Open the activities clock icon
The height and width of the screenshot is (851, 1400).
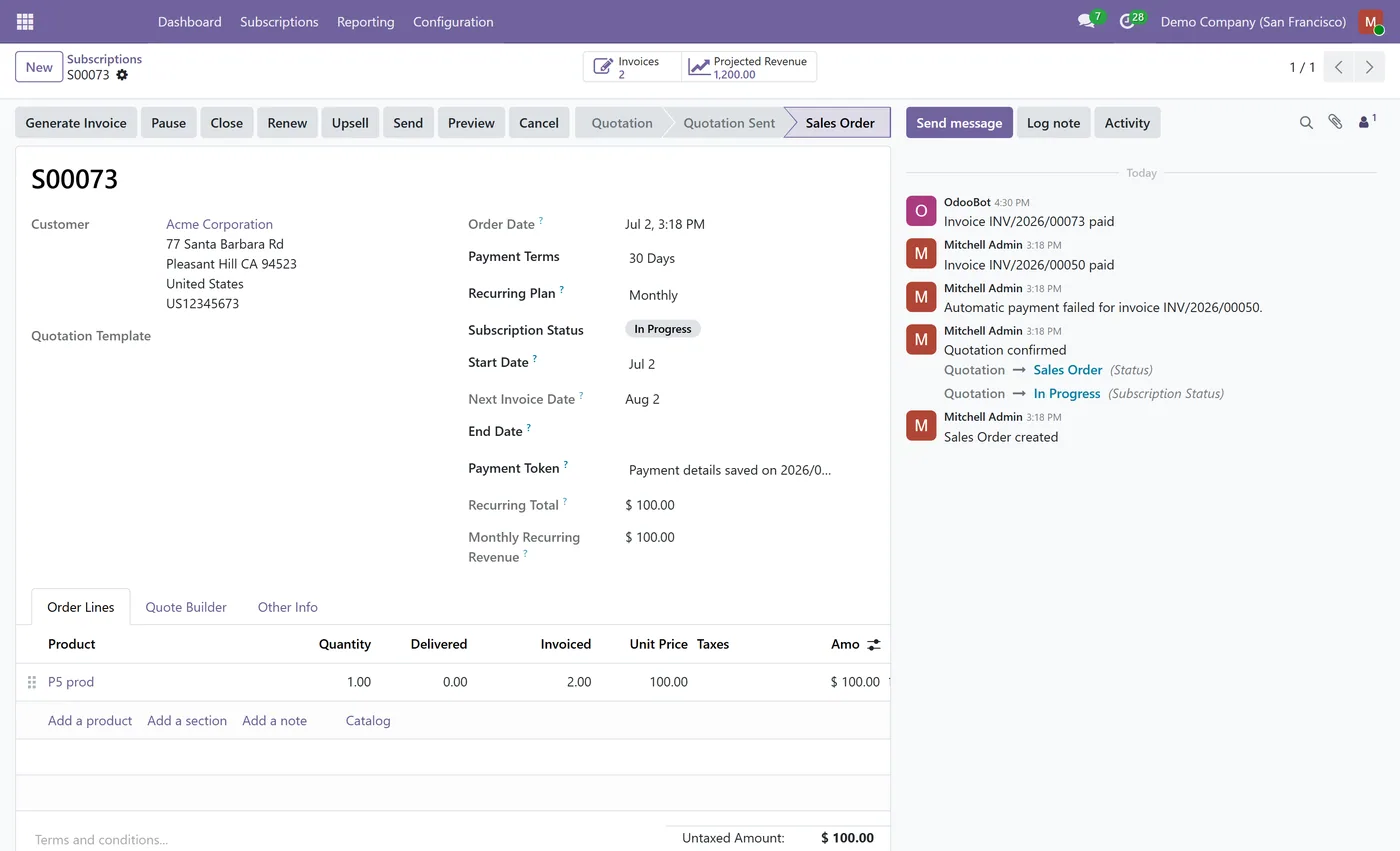[x=1127, y=21]
